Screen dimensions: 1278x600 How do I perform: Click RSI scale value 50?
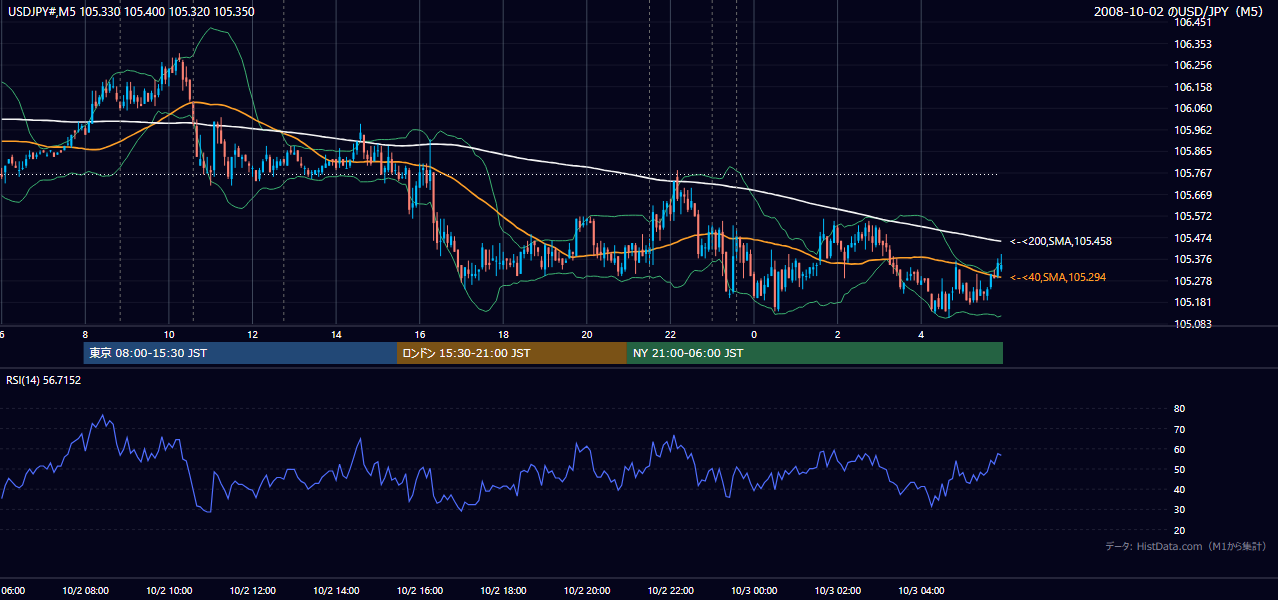pos(1179,469)
